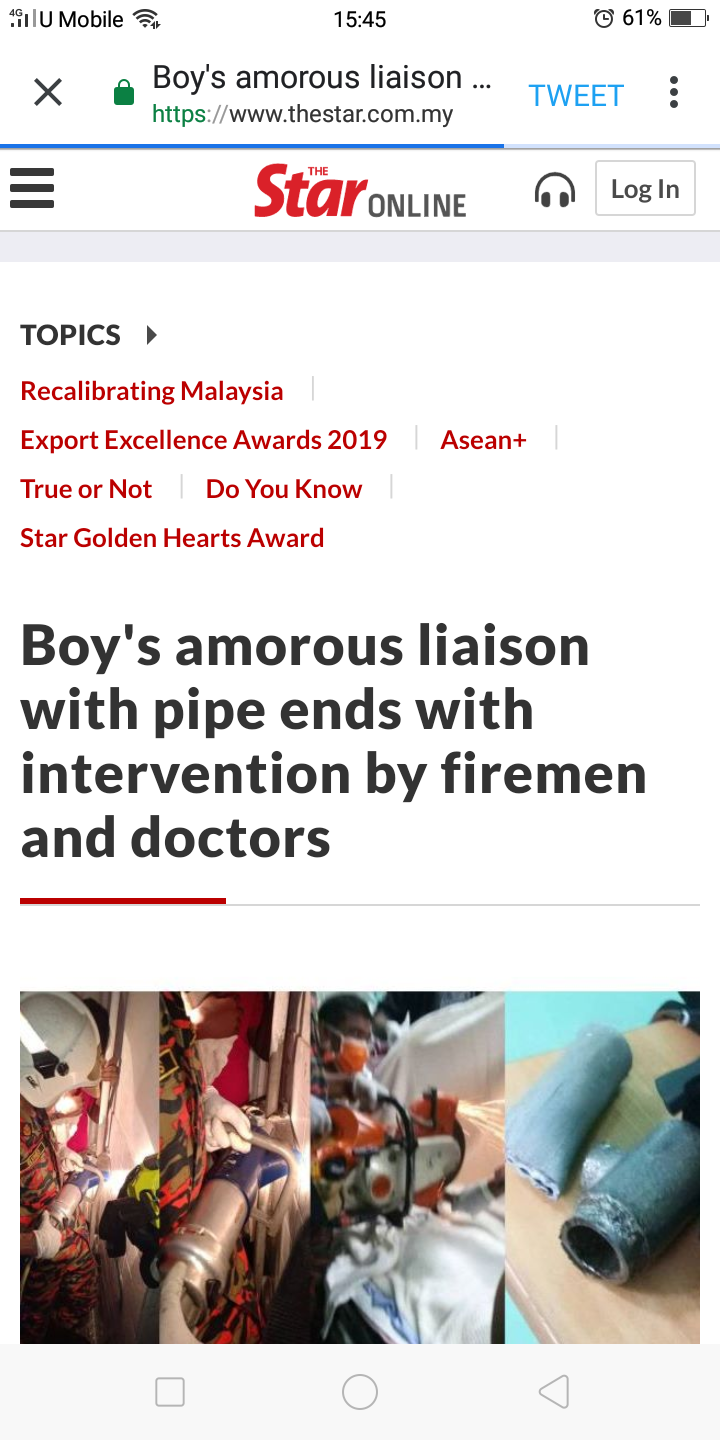
Task: Open Recalibrating Malaysia topic
Action: 152,391
